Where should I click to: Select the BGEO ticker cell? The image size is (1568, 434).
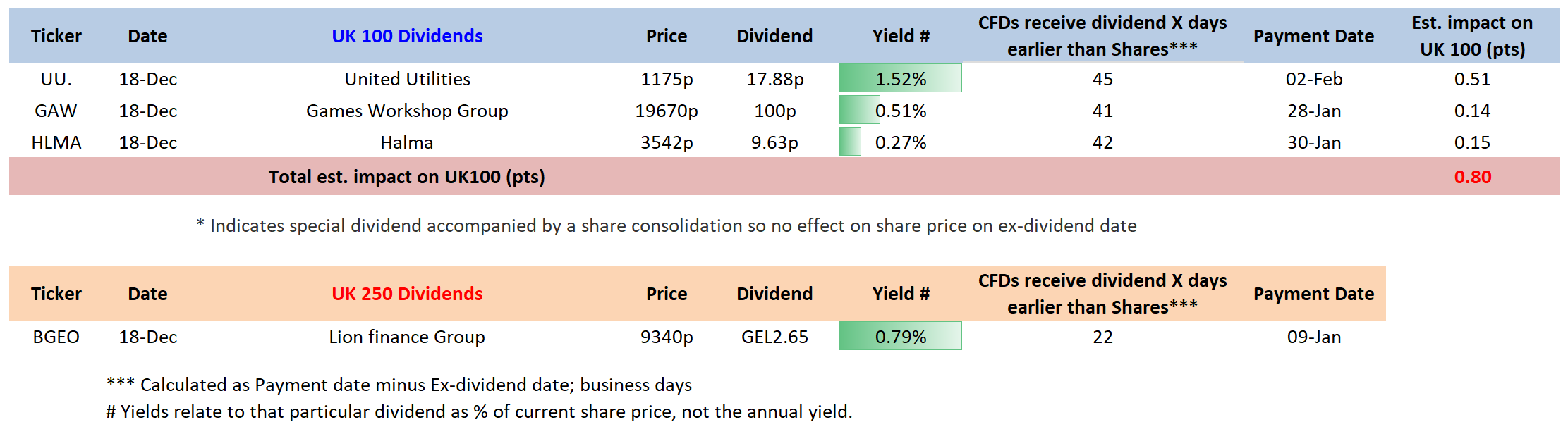point(56,337)
